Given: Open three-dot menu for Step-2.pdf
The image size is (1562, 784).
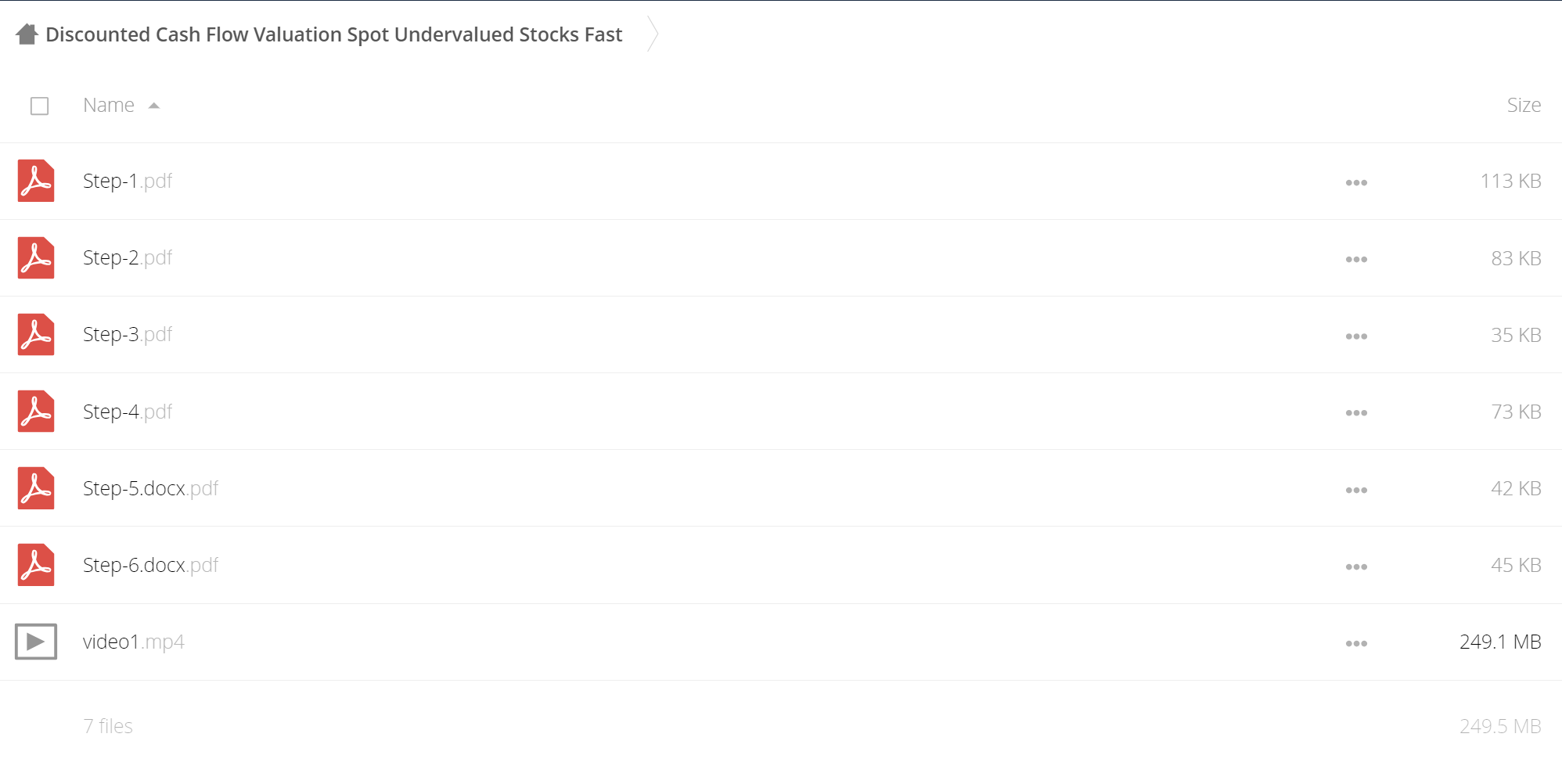Looking at the screenshot, I should tap(1356, 259).
